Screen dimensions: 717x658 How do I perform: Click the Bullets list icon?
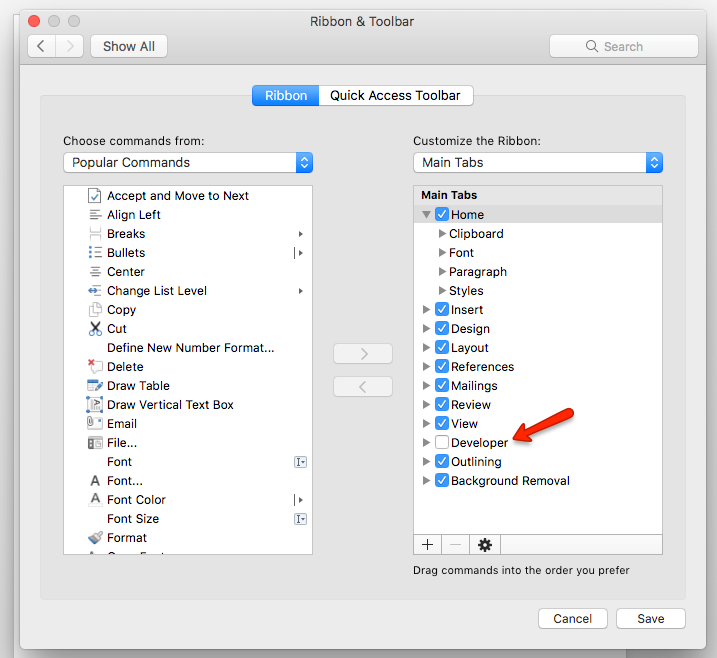[x=95, y=253]
